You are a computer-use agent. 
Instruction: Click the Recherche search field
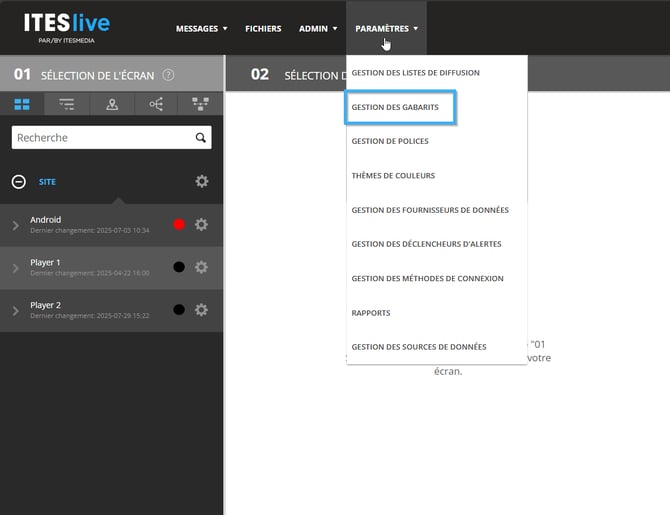click(100, 138)
